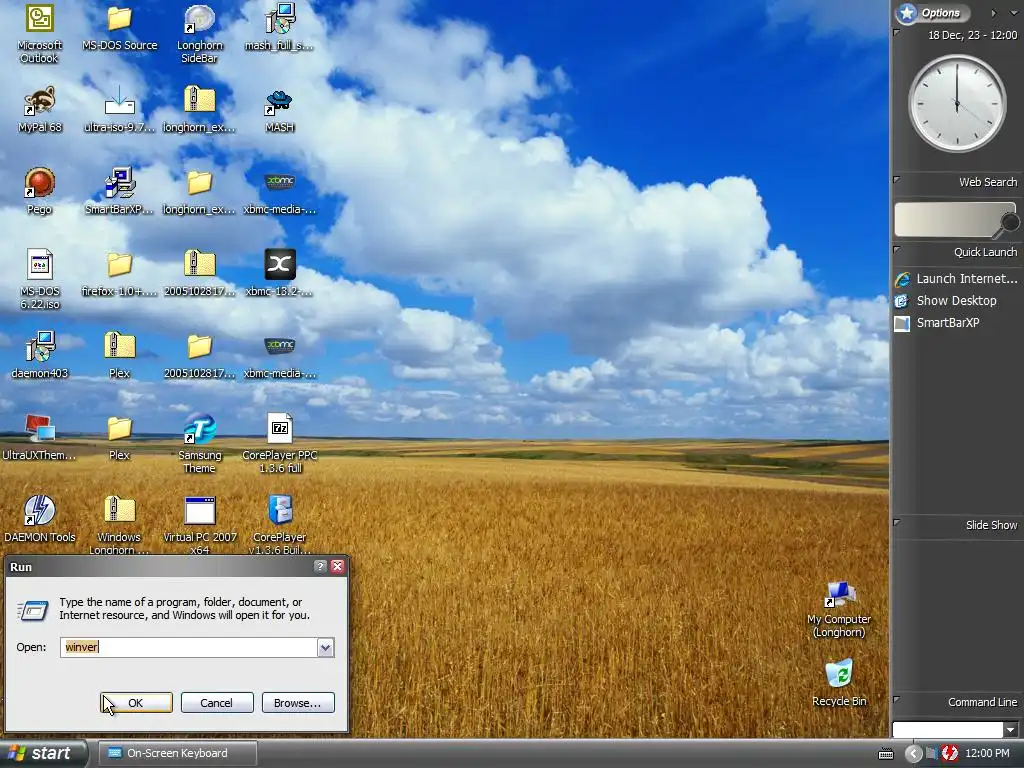The height and width of the screenshot is (768, 1024).
Task: Collapse the Quick Launch panel corner toggle
Action: (x=897, y=249)
